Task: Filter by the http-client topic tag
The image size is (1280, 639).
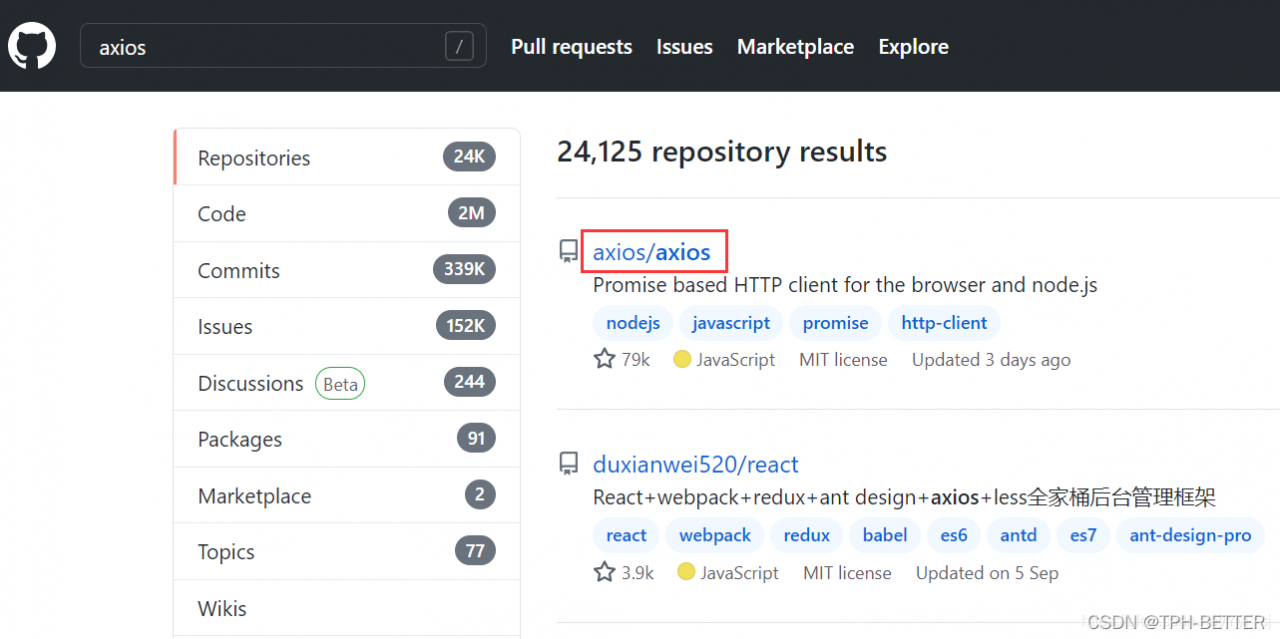Action: [x=944, y=323]
